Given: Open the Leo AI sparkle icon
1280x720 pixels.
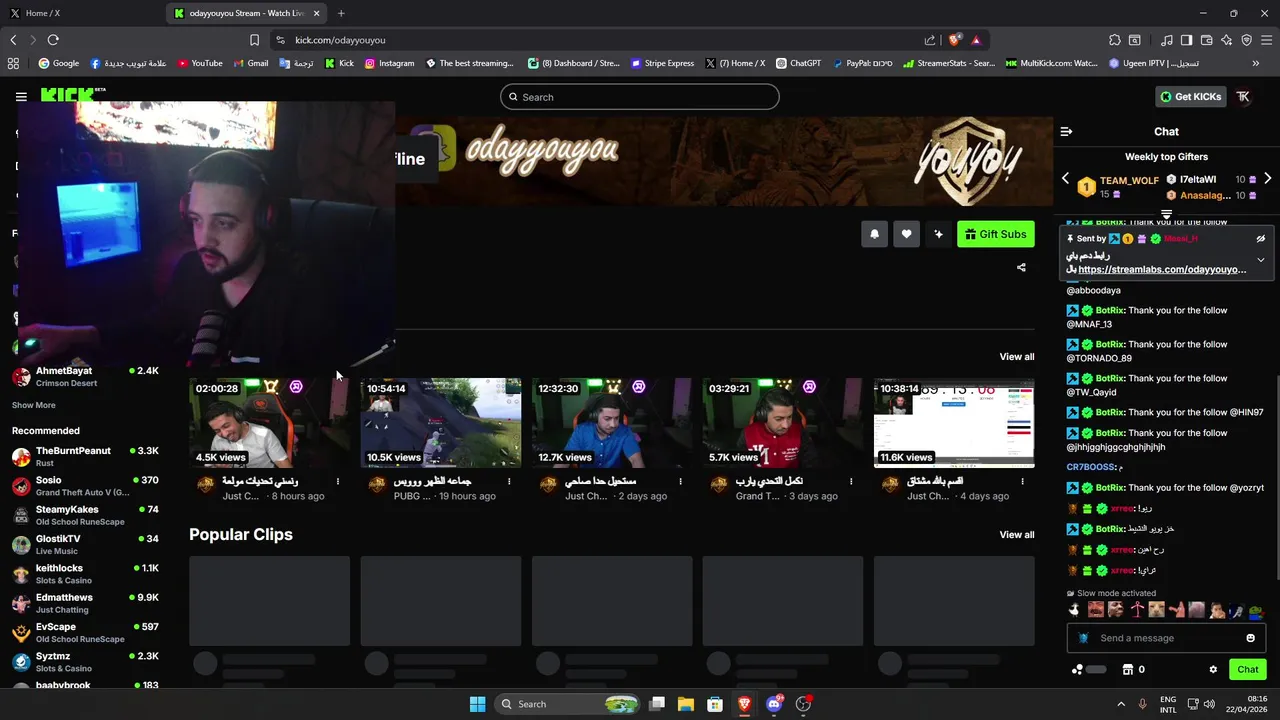Looking at the screenshot, I should (x=1227, y=40).
